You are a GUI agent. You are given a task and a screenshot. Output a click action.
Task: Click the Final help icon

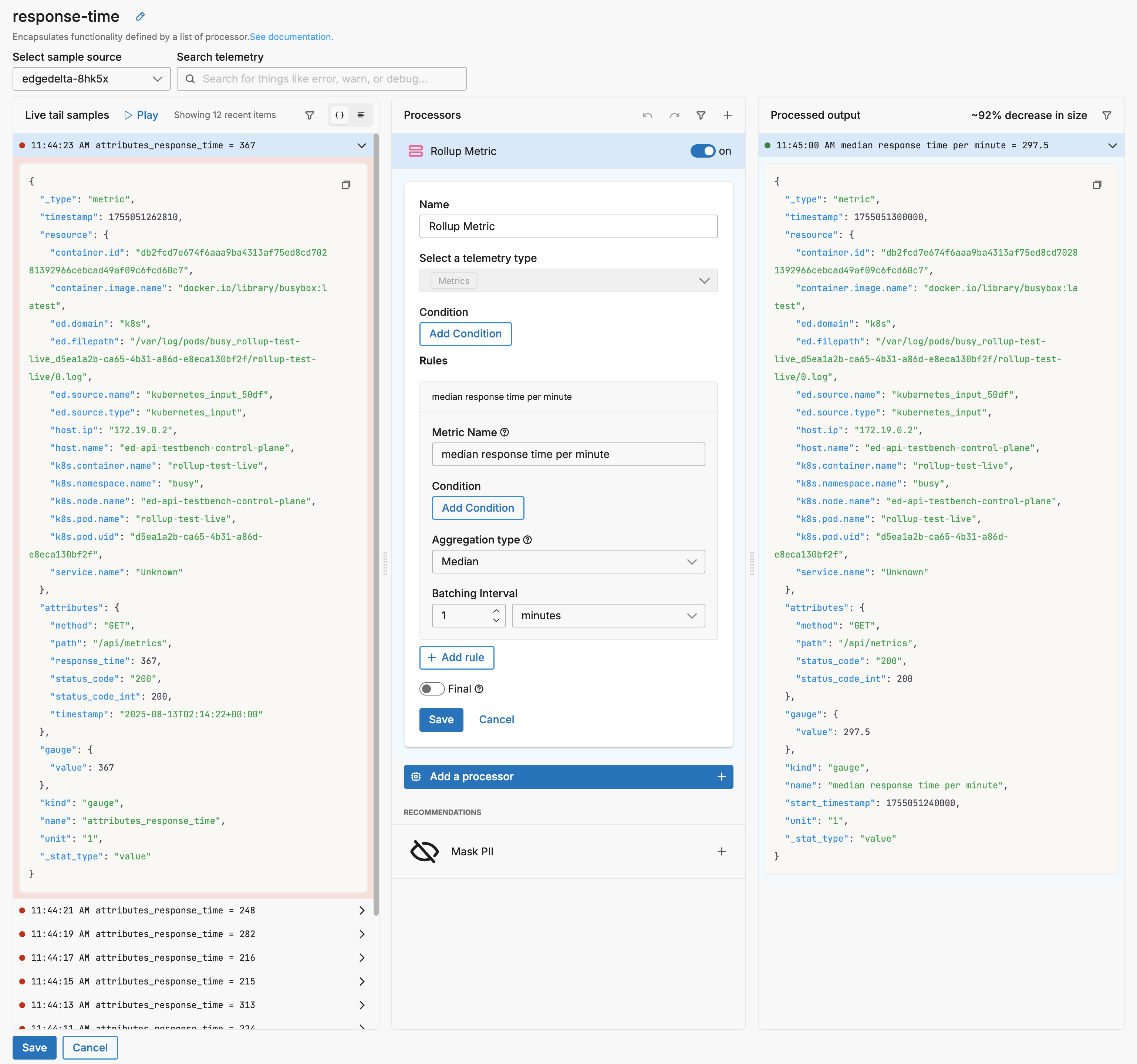tap(479, 689)
